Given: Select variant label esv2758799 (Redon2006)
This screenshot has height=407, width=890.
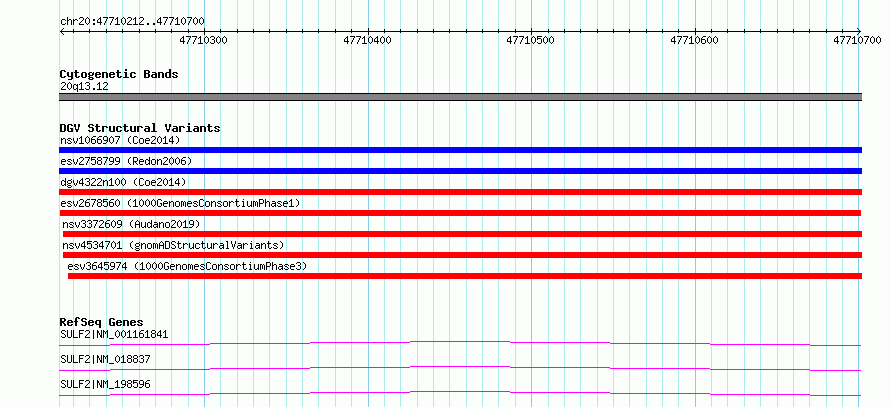Looking at the screenshot, I should 126,161.
